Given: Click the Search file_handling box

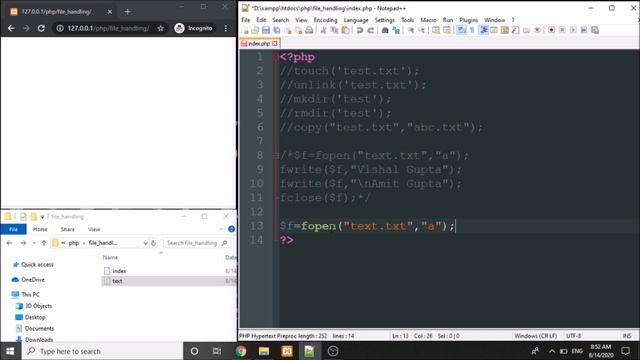Looking at the screenshot, I should pyautogui.click(x=197, y=243).
